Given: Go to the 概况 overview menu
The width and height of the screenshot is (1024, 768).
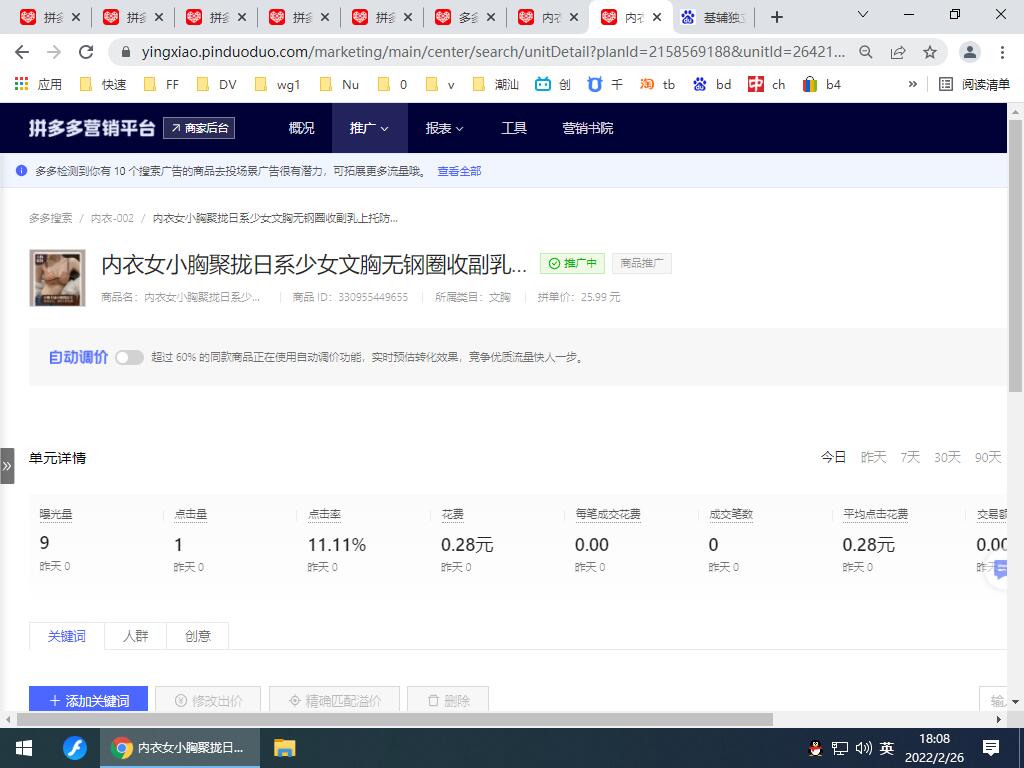Looking at the screenshot, I should (302, 128).
